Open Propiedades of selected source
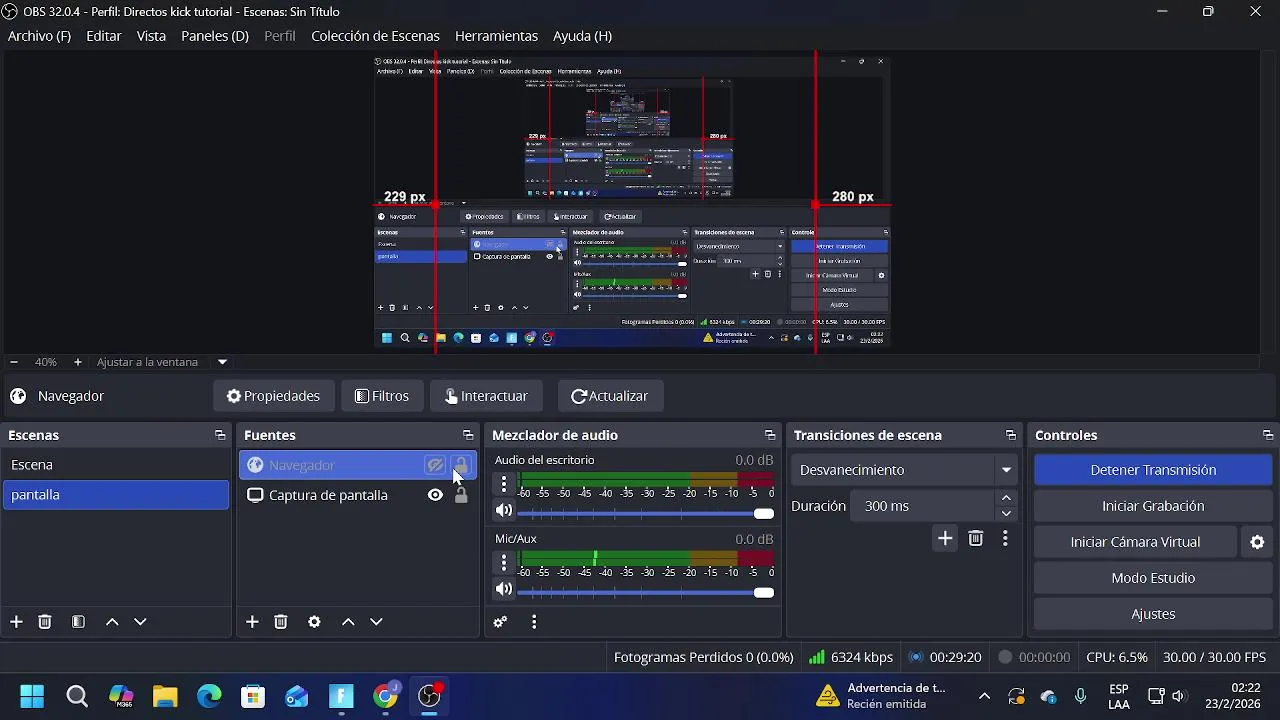The width and height of the screenshot is (1280, 720). click(x=273, y=396)
